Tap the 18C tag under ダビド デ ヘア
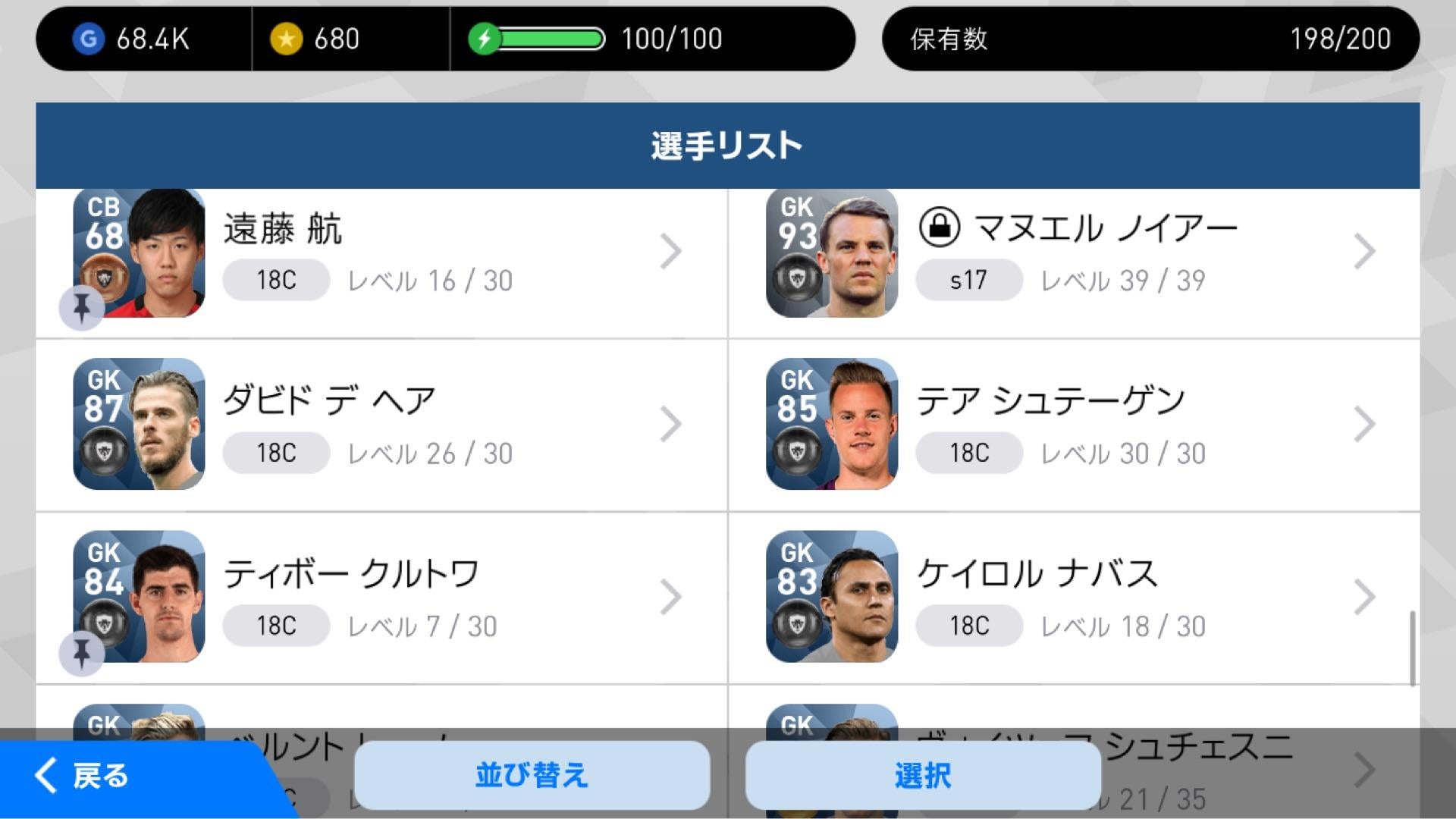1456x819 pixels. tap(276, 453)
